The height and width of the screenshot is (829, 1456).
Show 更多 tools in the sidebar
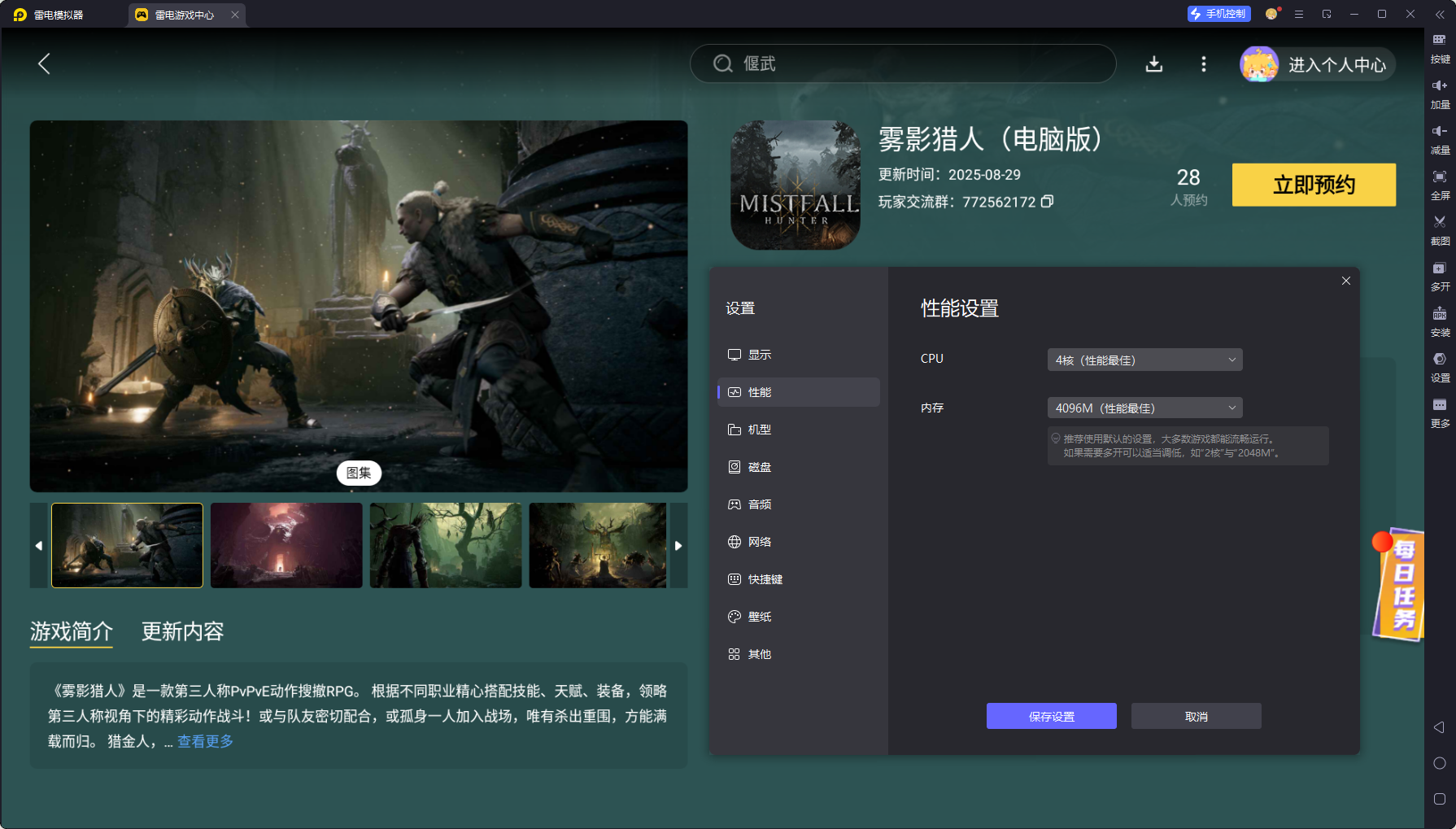click(1440, 413)
